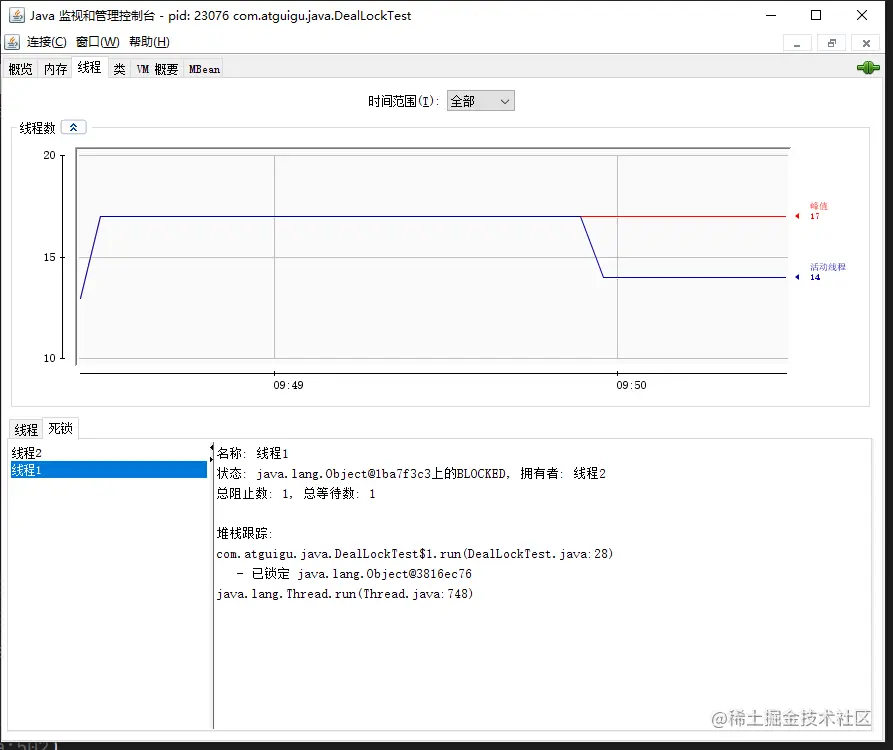Select the 死锁 tab
Screen dimensions: 893x750
tap(60, 428)
